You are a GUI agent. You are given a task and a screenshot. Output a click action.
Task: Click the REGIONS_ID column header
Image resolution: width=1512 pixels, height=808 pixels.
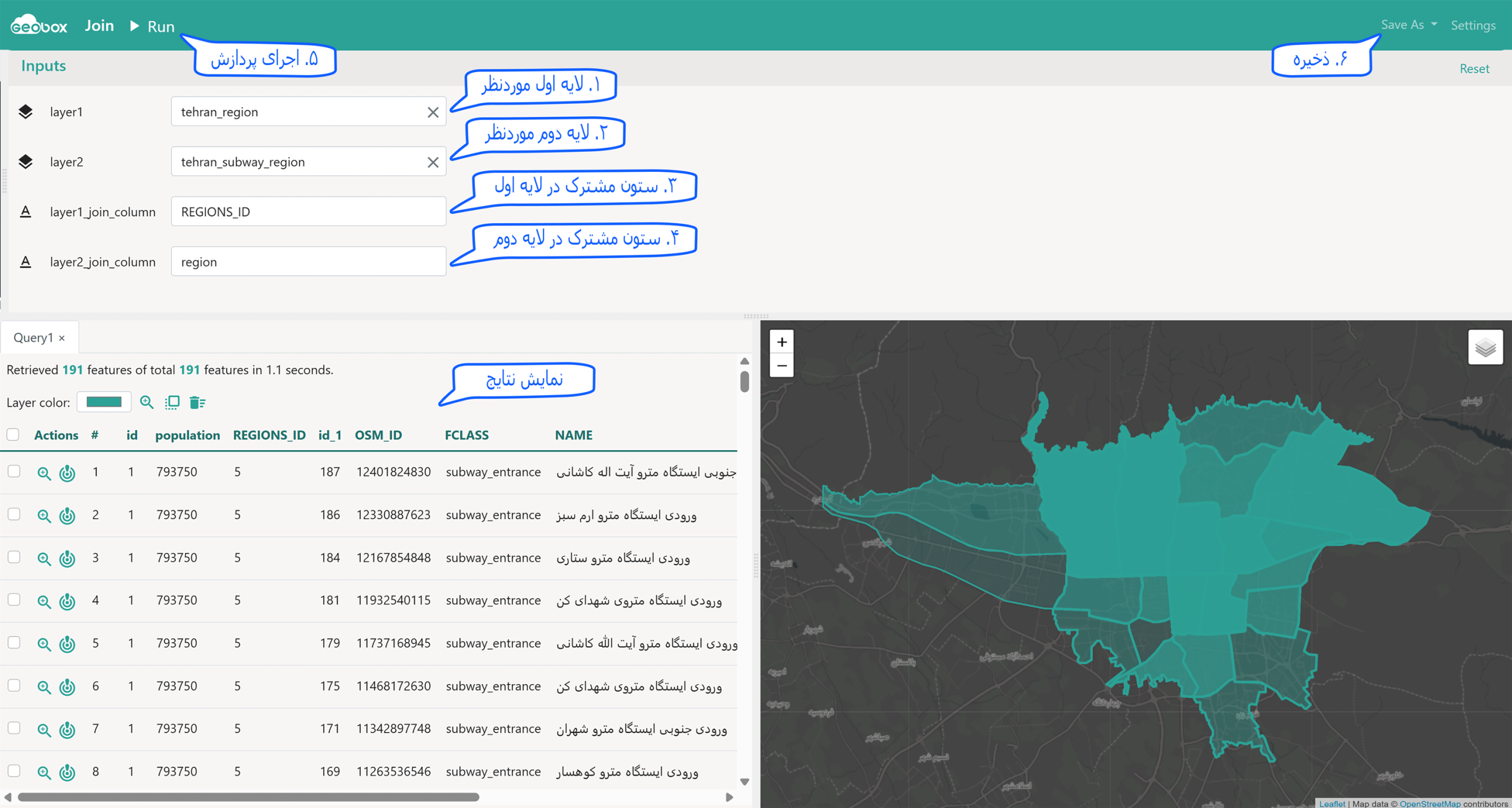click(269, 435)
